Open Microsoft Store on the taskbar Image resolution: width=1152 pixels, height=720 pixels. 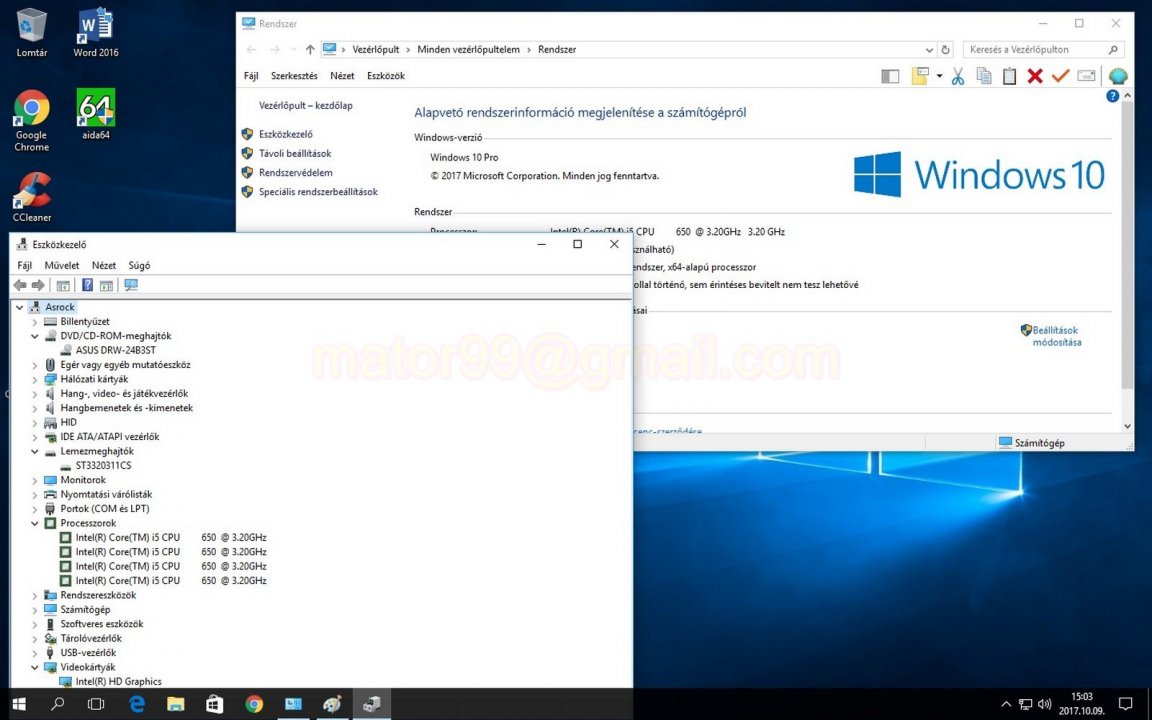click(x=215, y=704)
